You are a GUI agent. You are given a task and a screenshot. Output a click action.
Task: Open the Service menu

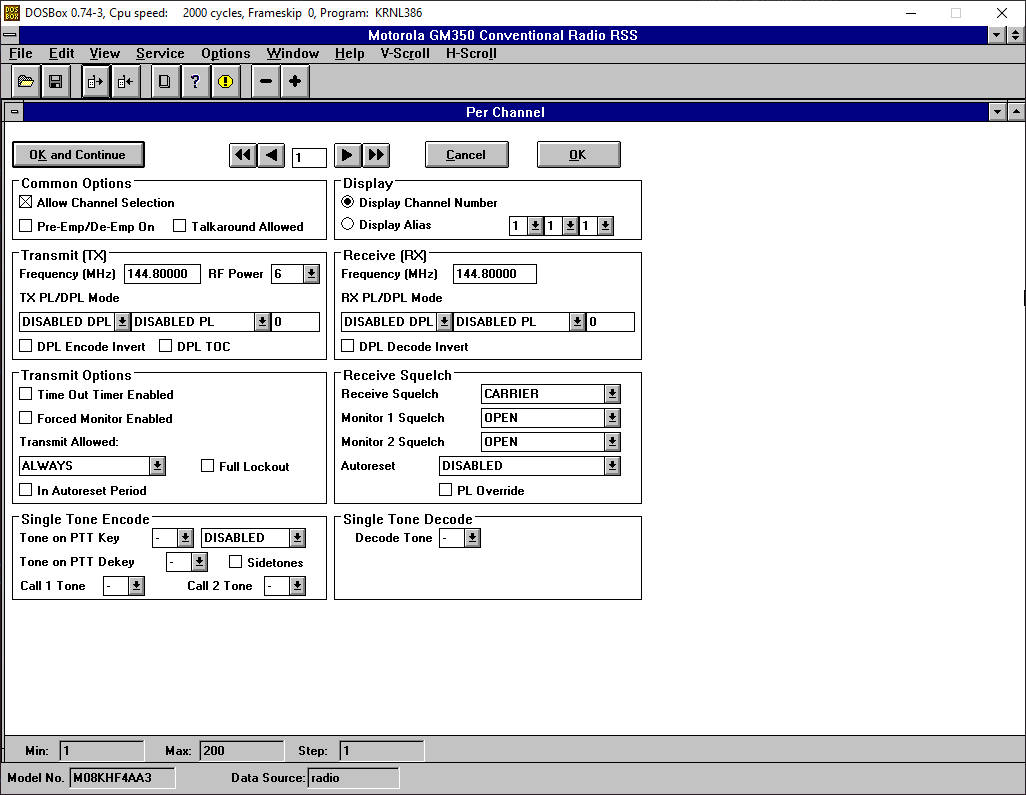[160, 54]
